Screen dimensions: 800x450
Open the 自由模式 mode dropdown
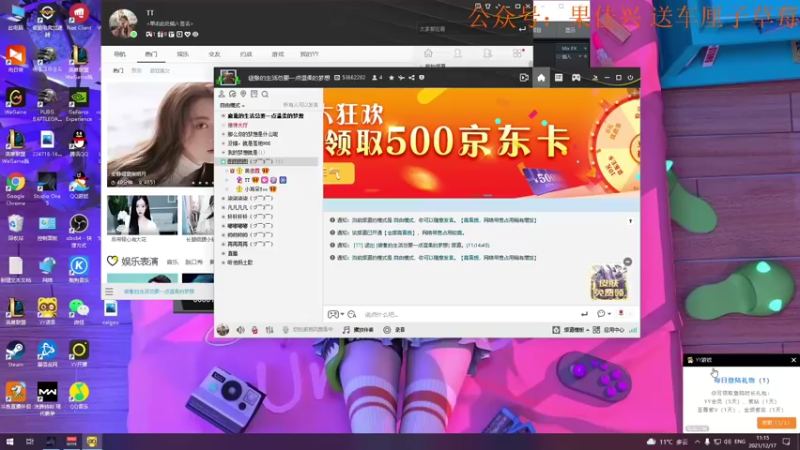coord(232,105)
